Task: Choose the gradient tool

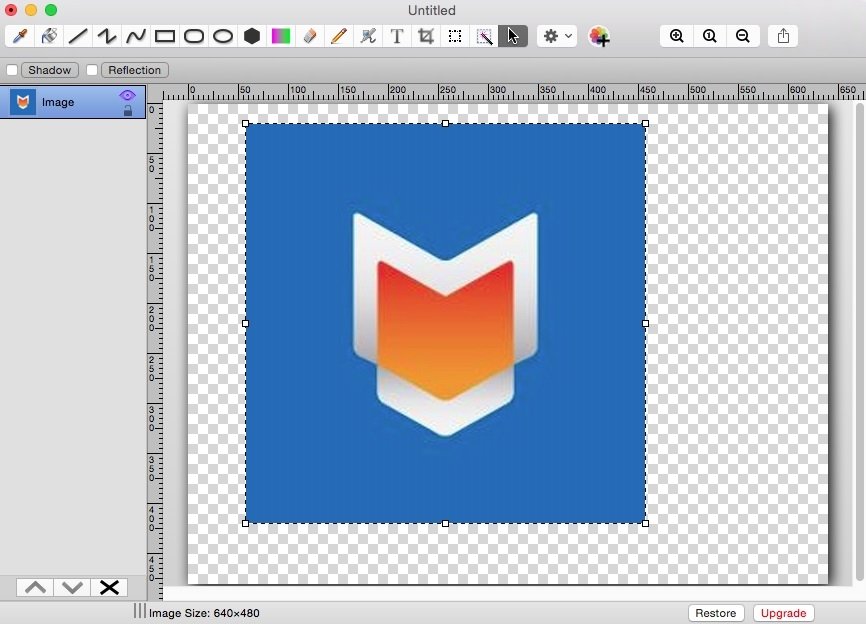Action: [281, 36]
